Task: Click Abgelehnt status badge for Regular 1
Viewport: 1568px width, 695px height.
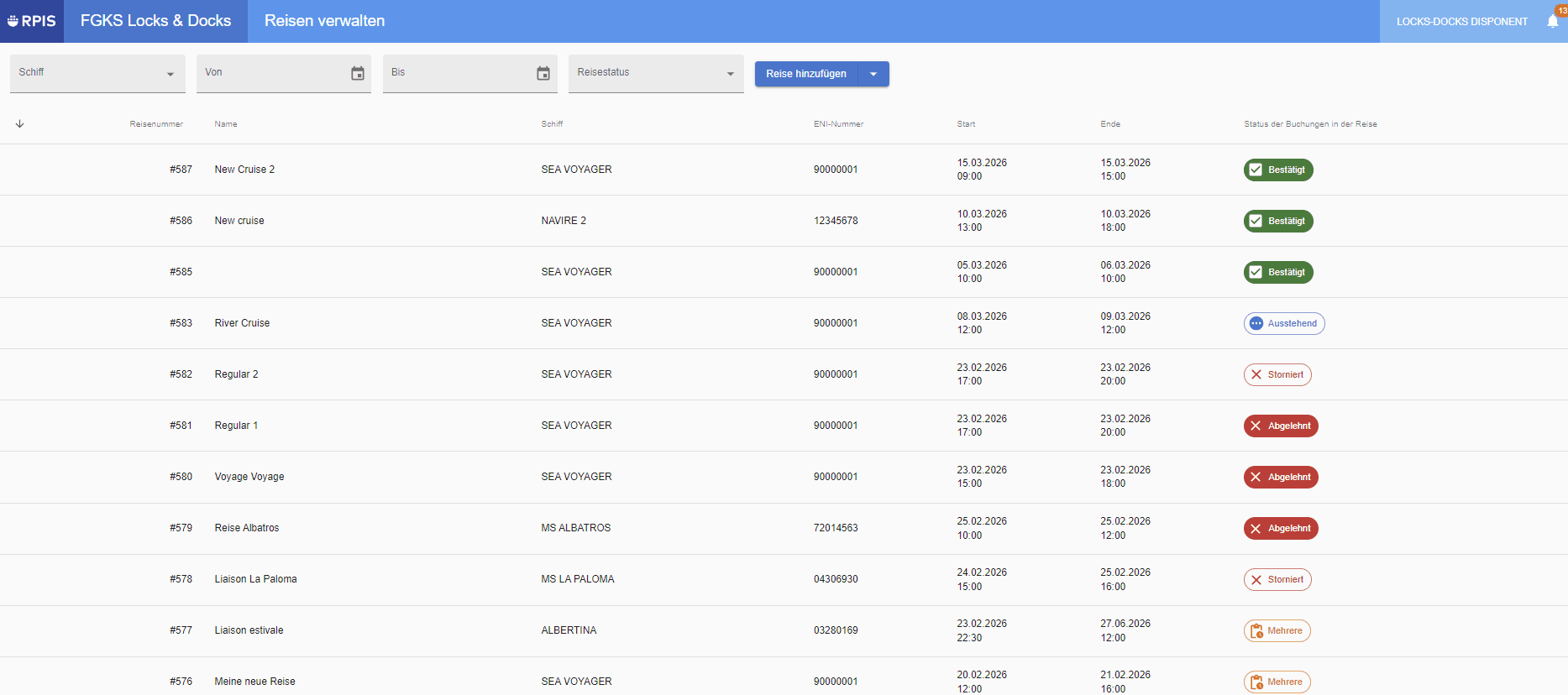Action: 1281,426
